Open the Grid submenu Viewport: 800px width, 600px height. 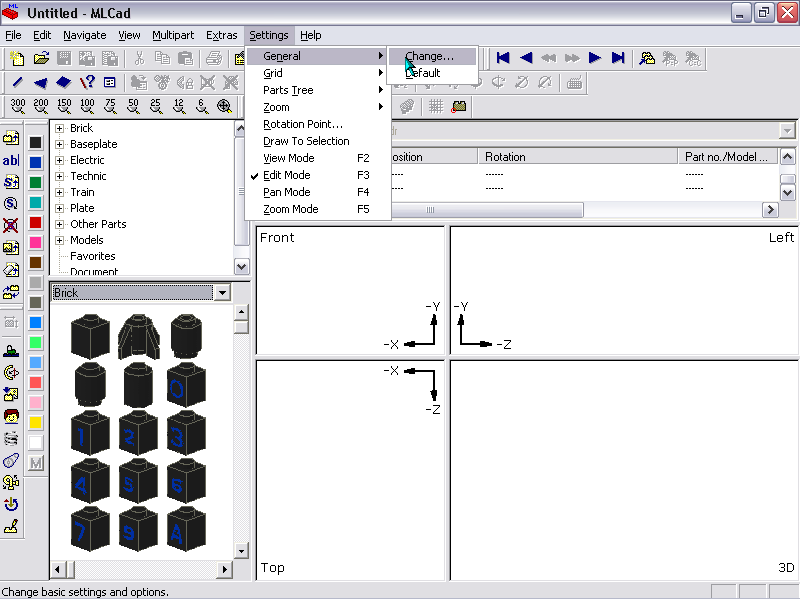(317, 73)
